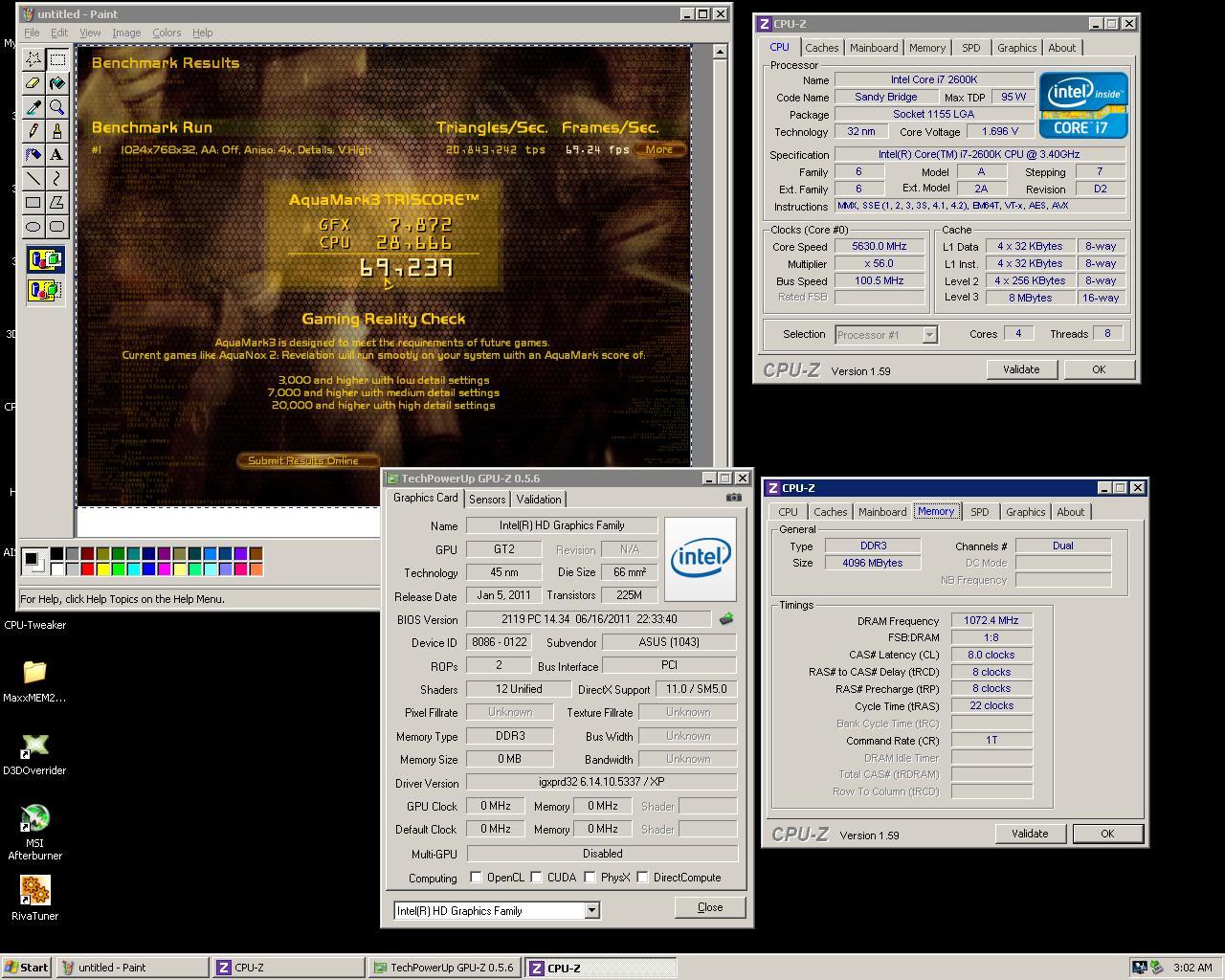Select transparent selection mode option in Paint
Screen dimensions: 1225x980
[45, 290]
